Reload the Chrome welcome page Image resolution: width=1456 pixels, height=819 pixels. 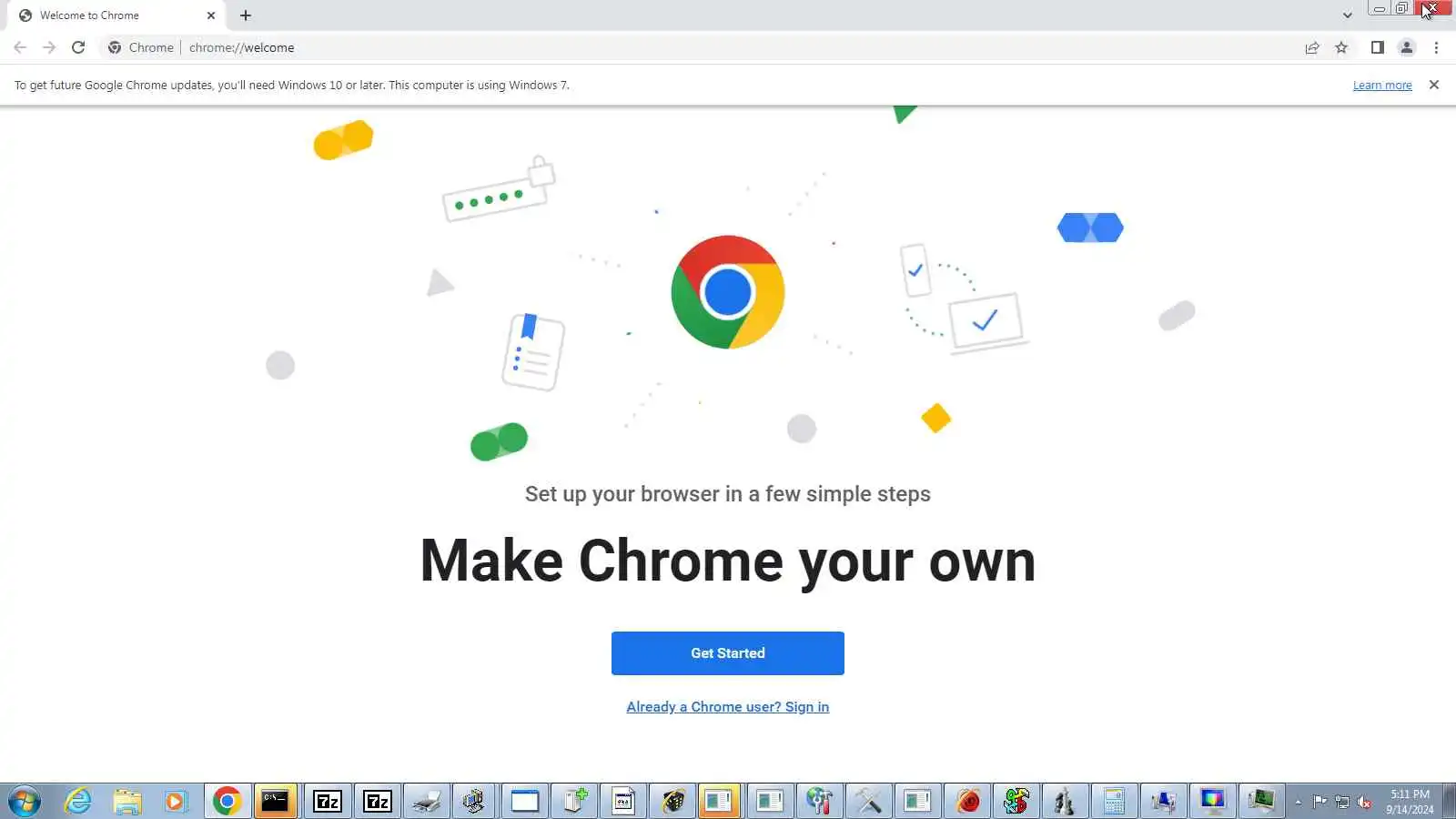tap(78, 47)
